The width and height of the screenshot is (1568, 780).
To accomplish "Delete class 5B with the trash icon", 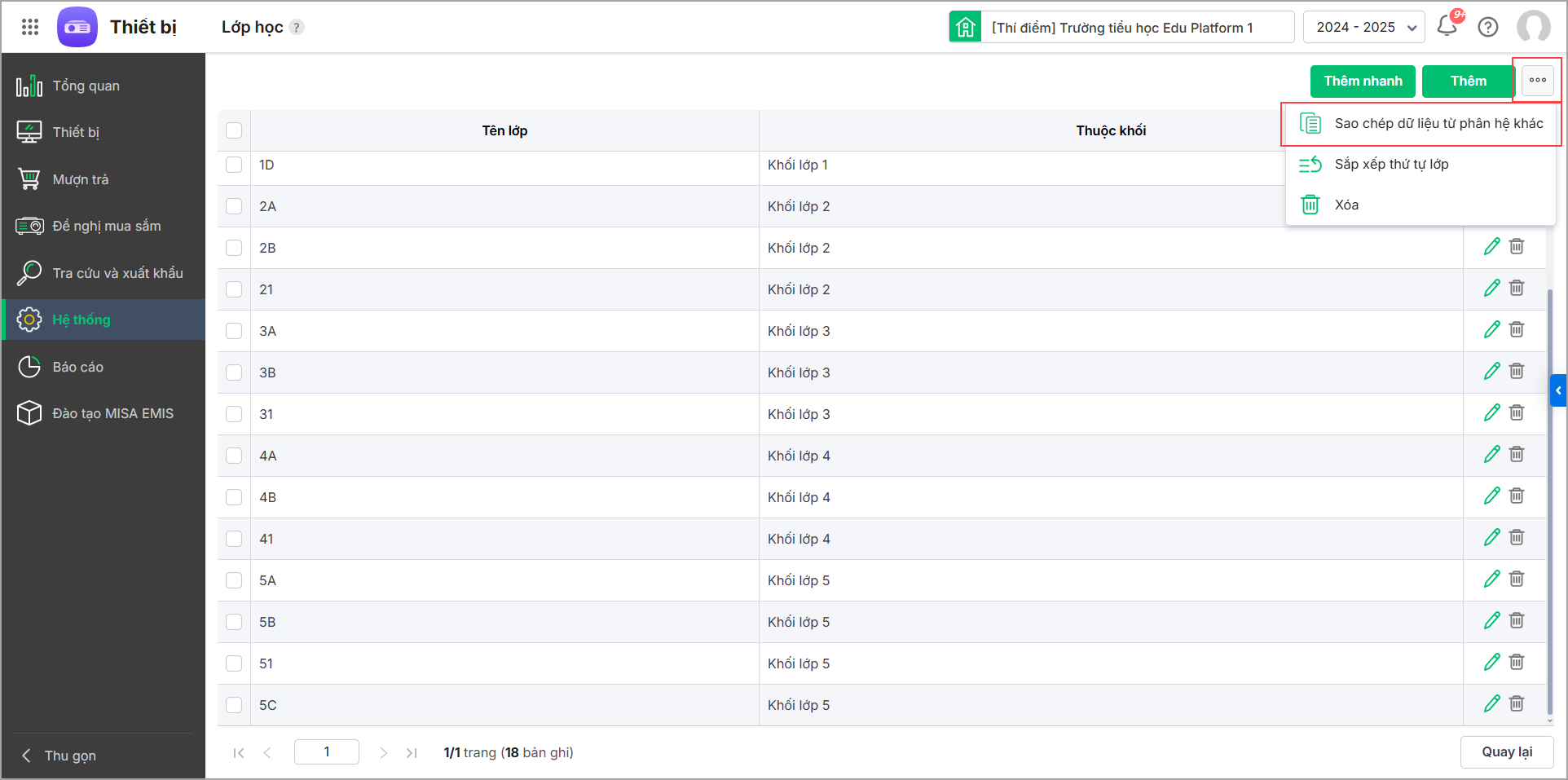I will [x=1517, y=620].
